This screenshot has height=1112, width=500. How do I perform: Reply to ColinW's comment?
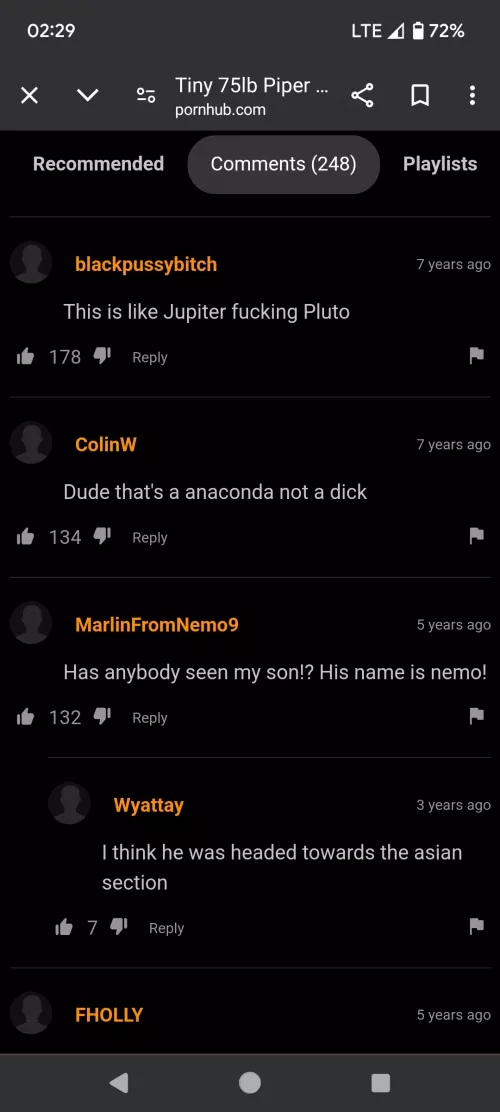[150, 538]
